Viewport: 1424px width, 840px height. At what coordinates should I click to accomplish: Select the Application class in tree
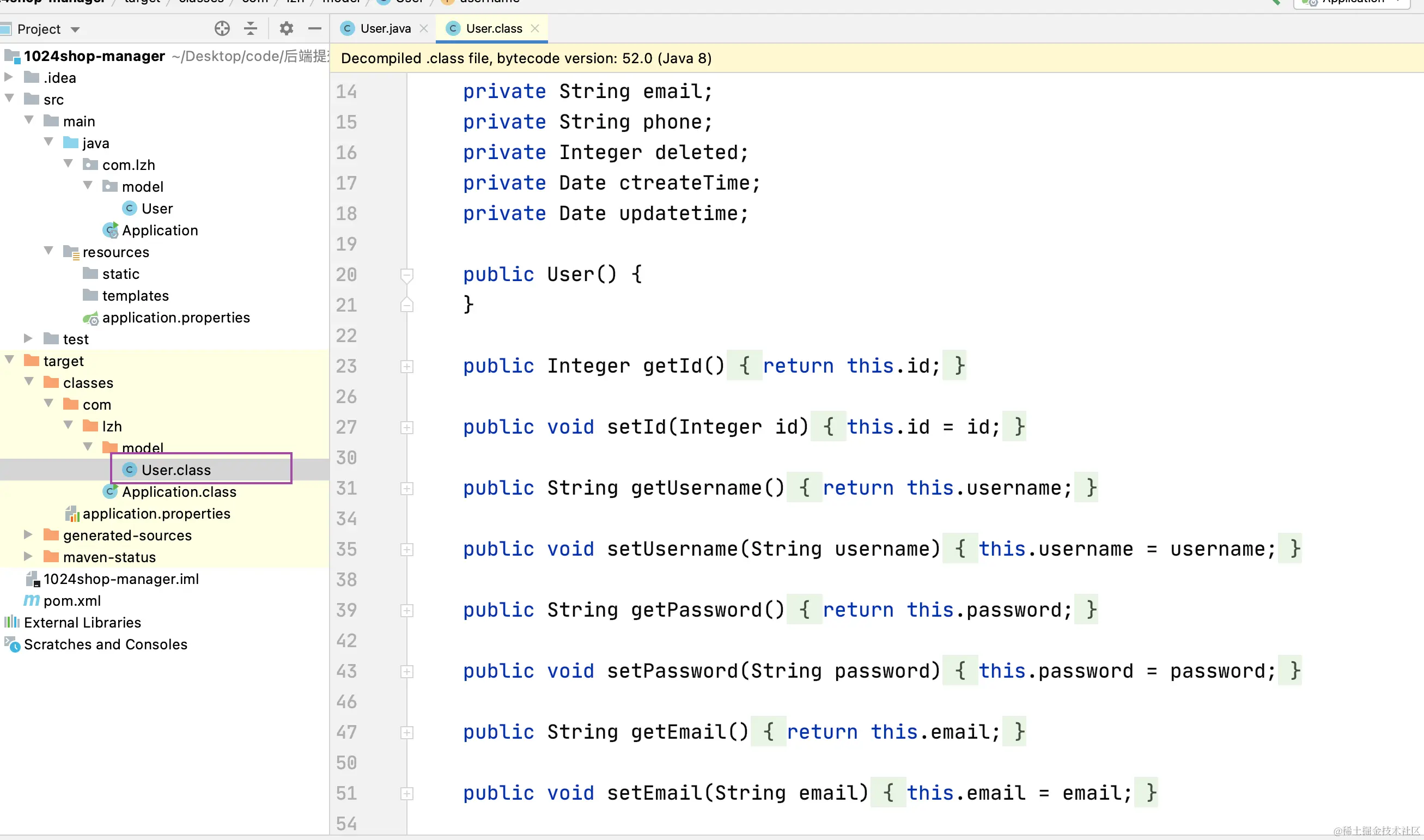(x=160, y=230)
